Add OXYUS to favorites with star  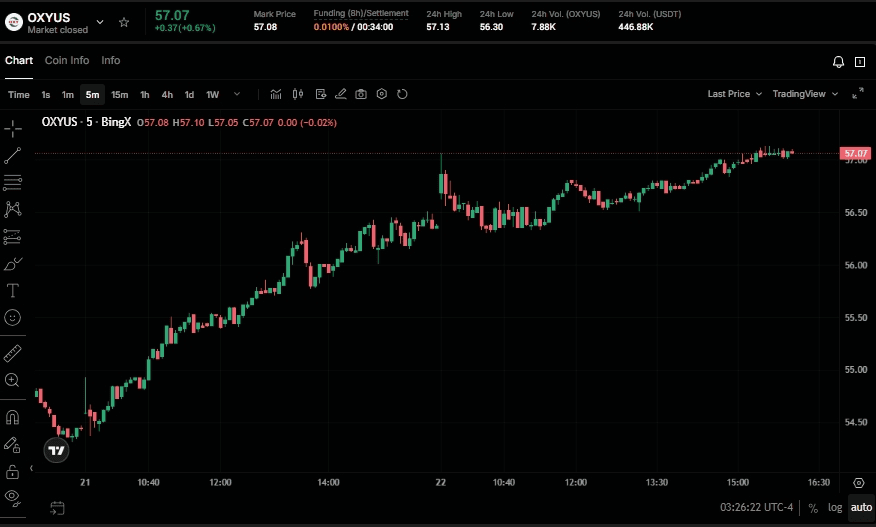(124, 22)
